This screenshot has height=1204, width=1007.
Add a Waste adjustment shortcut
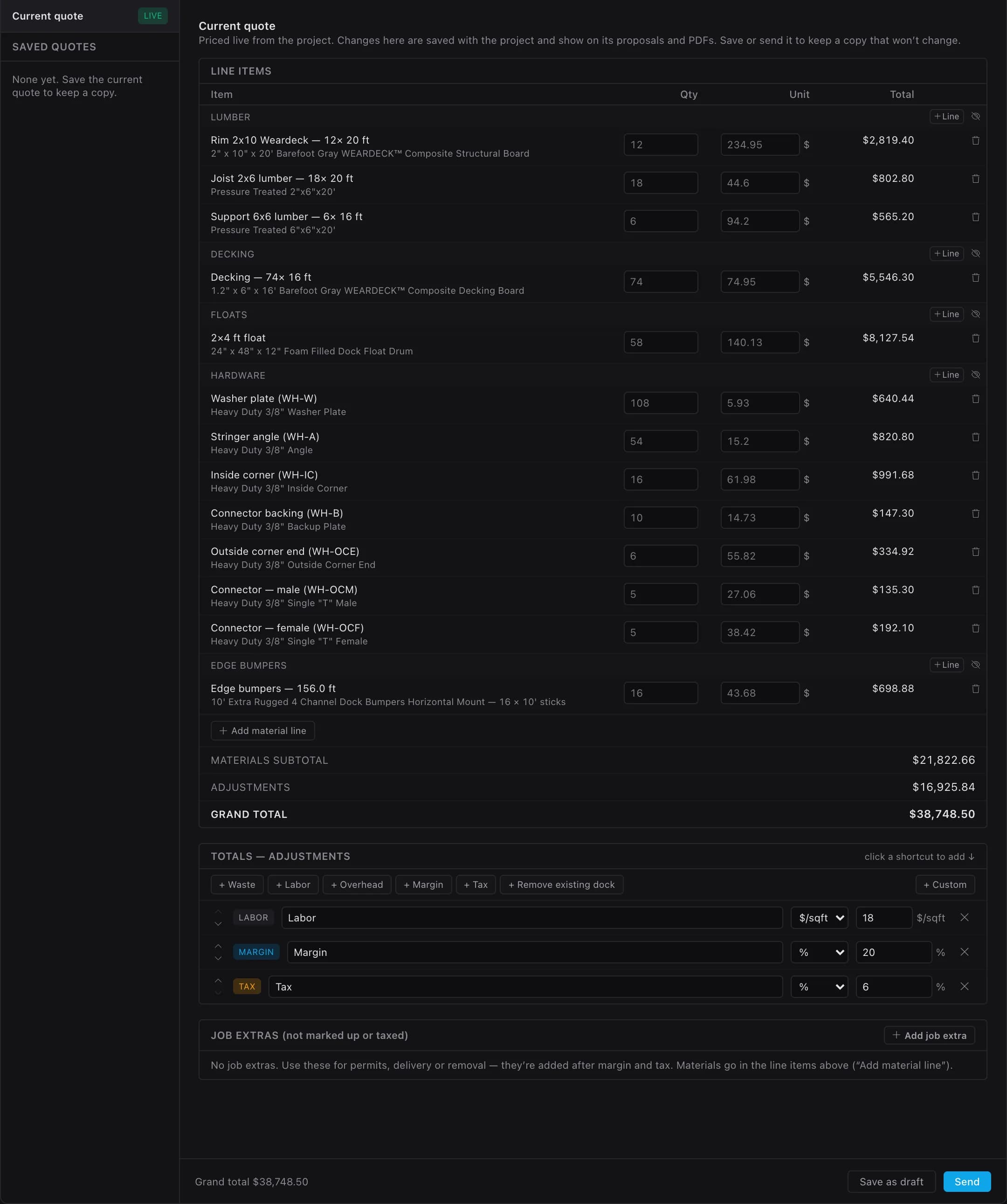coord(237,885)
